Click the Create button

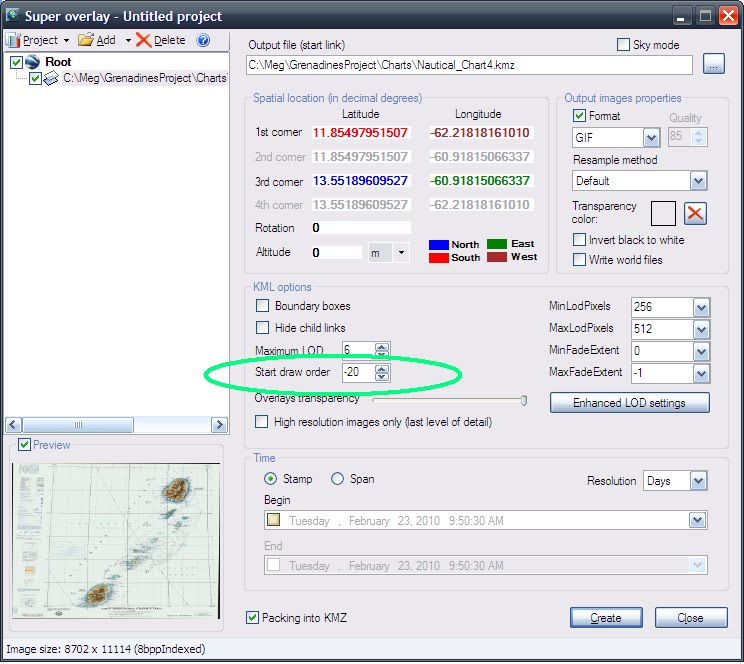[606, 618]
